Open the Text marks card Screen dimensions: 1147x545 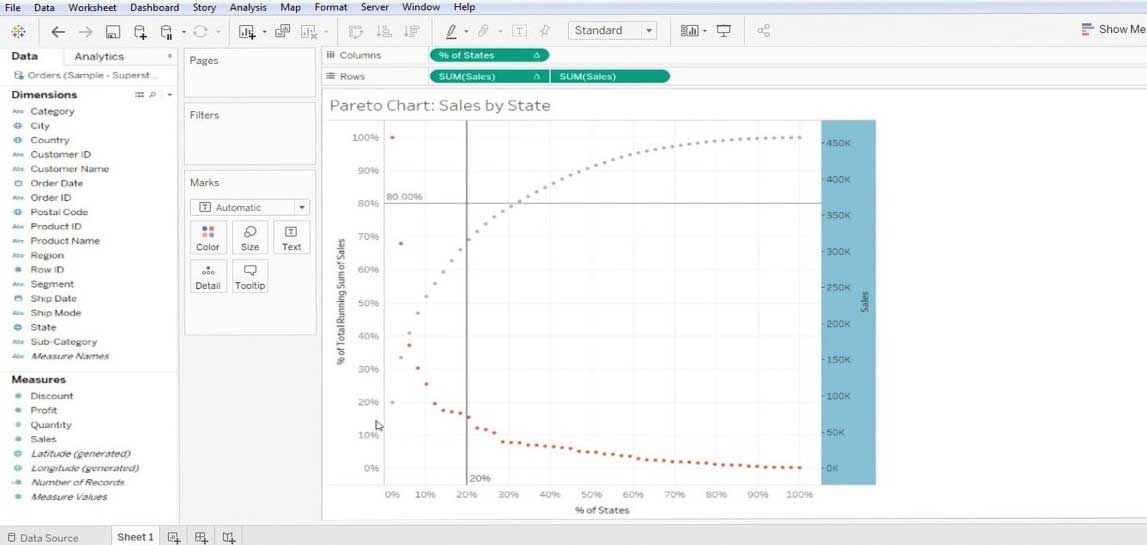(291, 238)
